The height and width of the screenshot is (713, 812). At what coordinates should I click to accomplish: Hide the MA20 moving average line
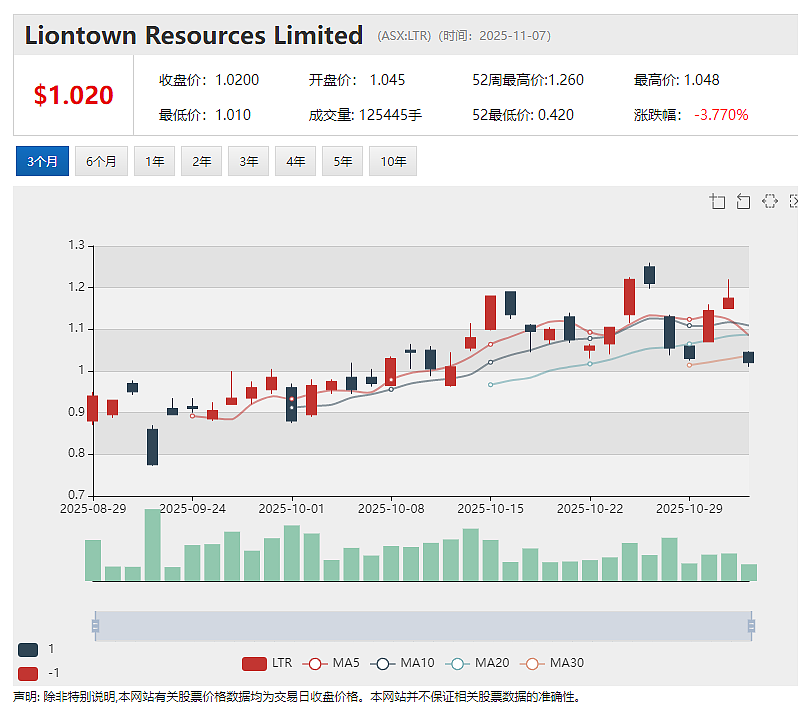477,663
